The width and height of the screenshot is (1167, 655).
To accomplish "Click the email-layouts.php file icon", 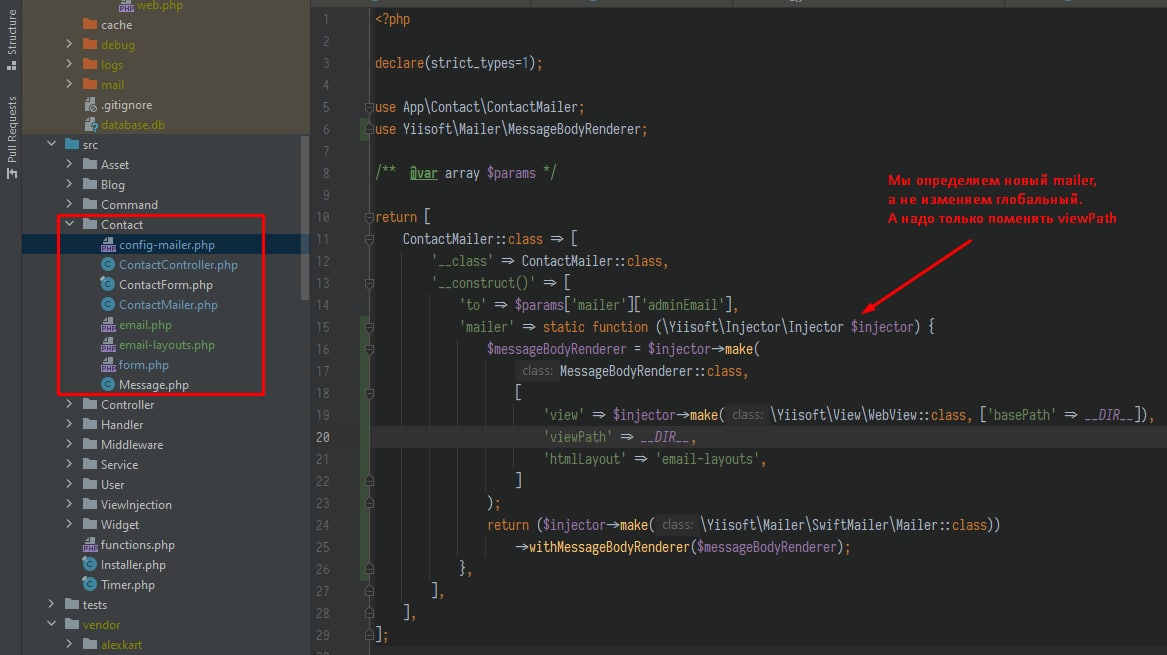I will pos(108,345).
